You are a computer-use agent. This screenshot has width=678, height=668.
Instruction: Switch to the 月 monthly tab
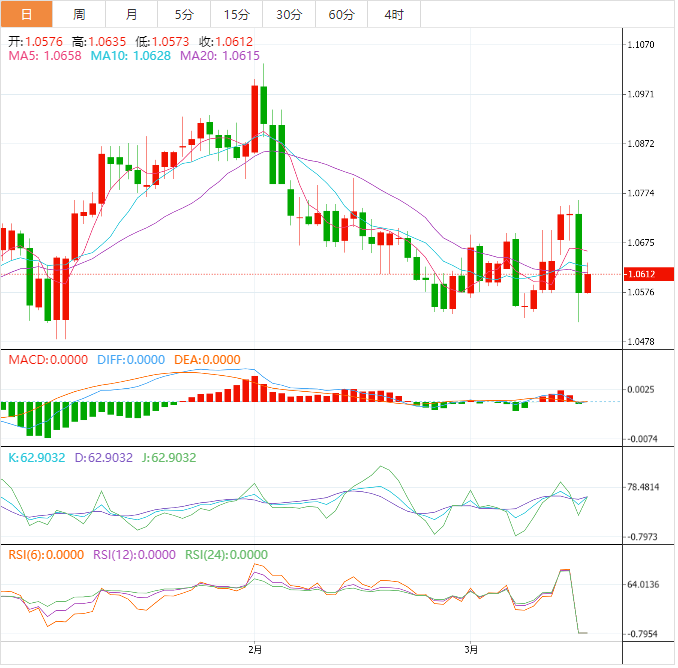coord(132,14)
